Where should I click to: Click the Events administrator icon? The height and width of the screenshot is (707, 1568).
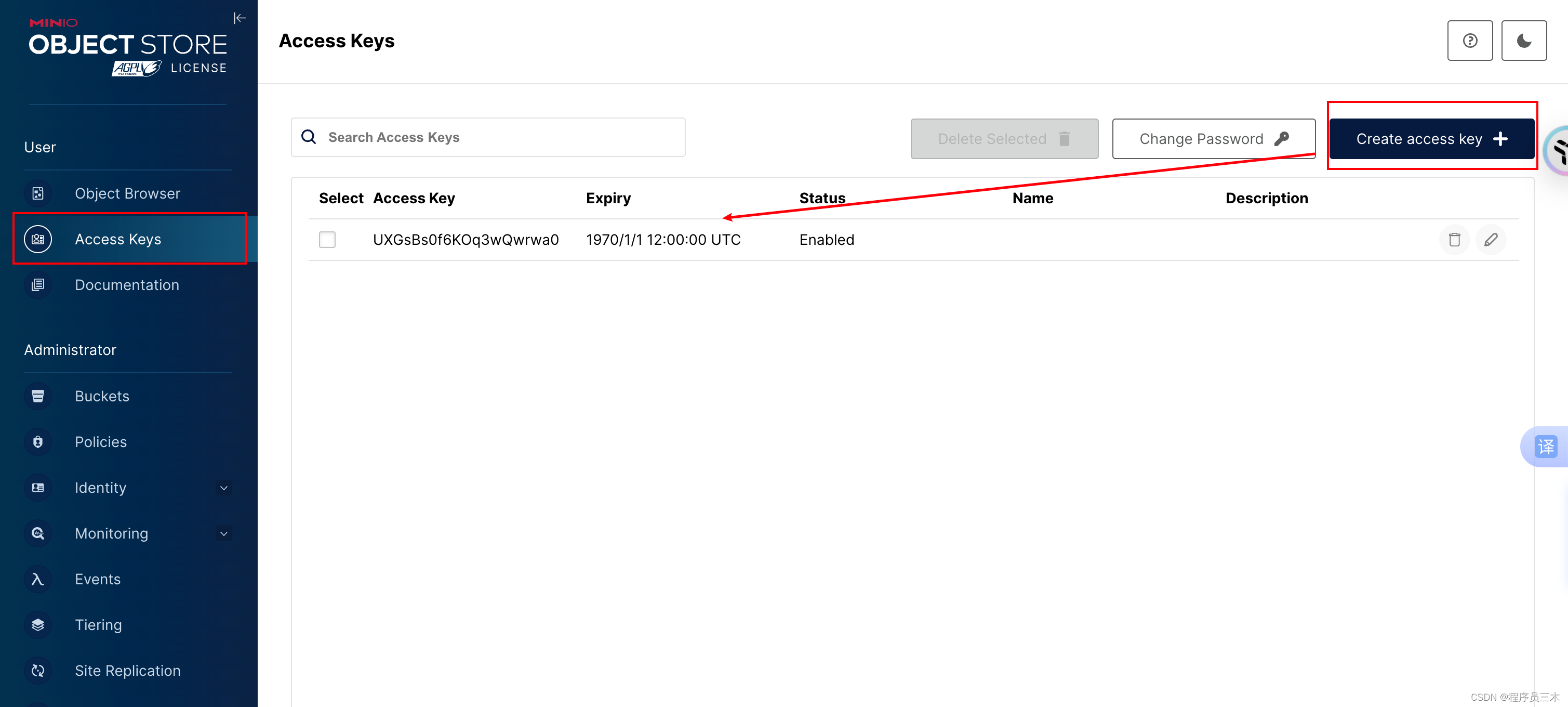pyautogui.click(x=36, y=579)
